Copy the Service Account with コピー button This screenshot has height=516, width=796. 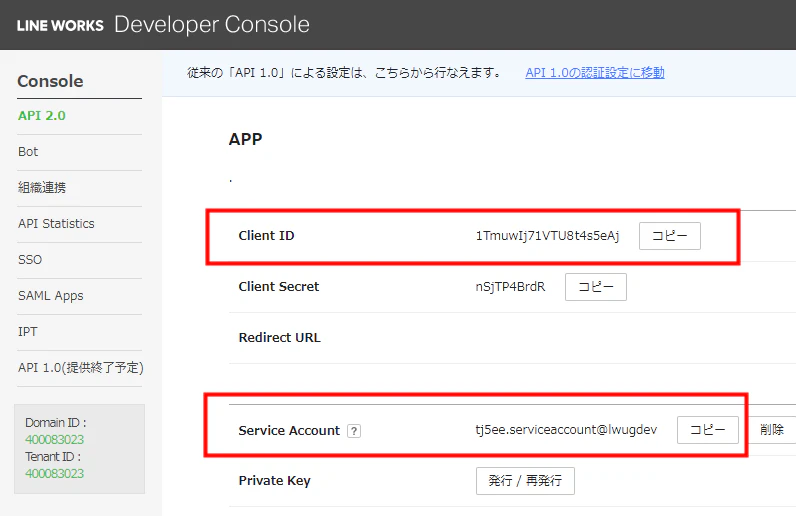coord(708,430)
